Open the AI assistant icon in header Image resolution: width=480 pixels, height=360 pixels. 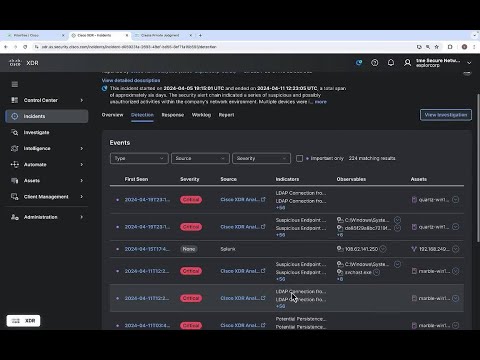coord(359,63)
